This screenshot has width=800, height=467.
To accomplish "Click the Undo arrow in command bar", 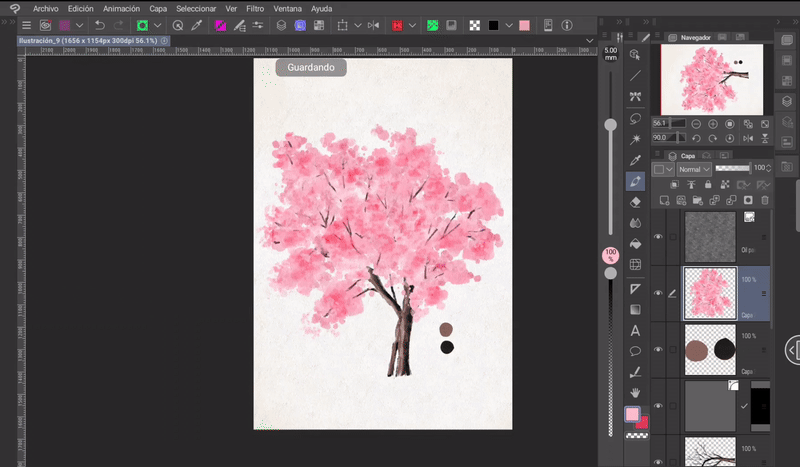I will click(x=100, y=25).
